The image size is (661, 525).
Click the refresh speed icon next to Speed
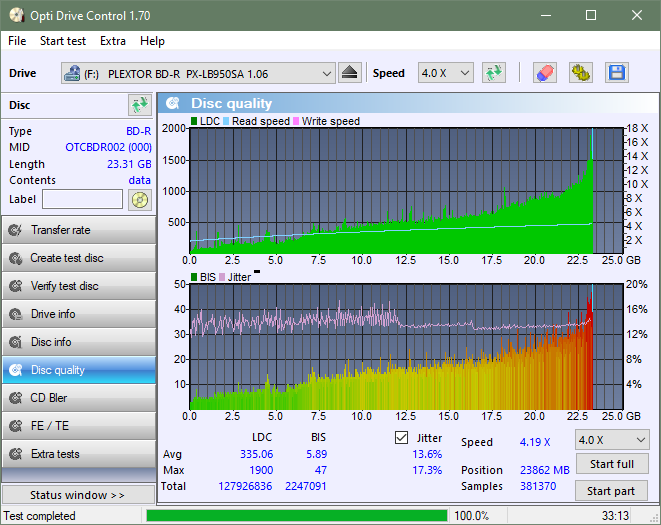tap(494, 73)
